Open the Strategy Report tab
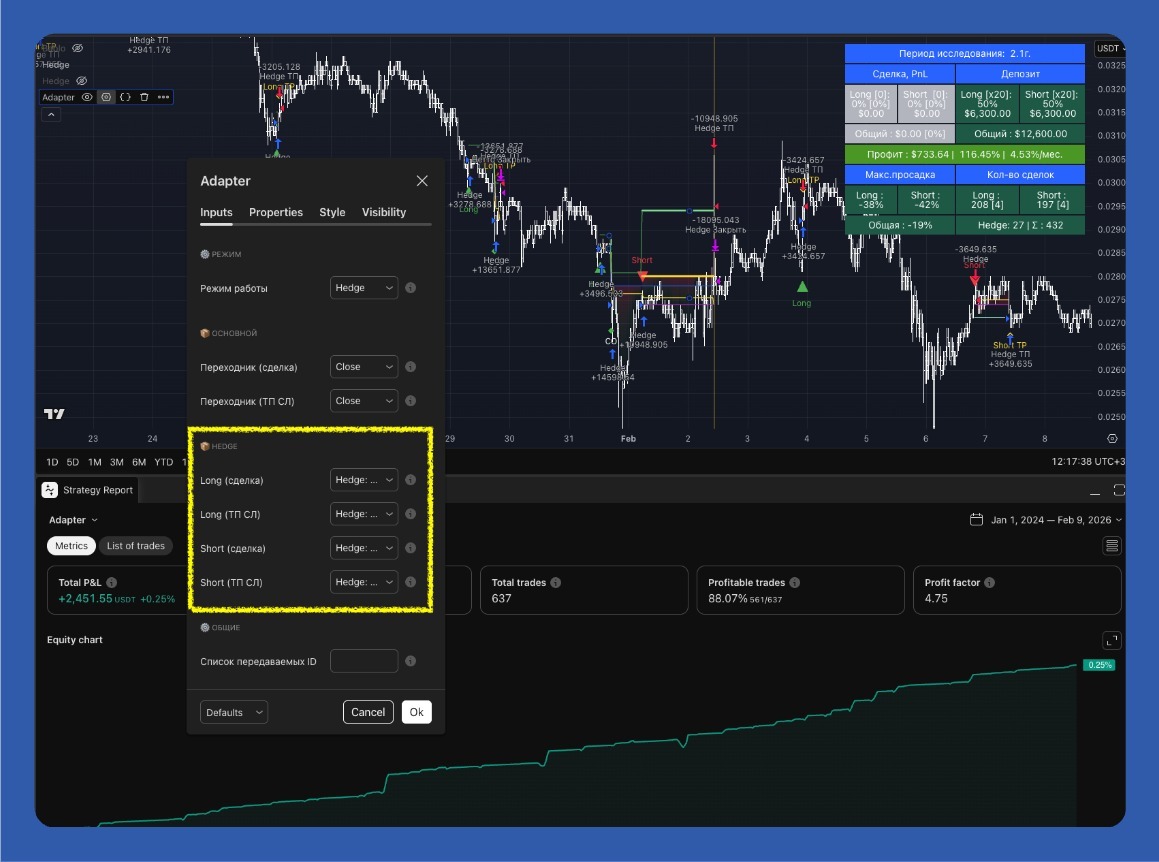Screen dimensions: 1159x862 click(x=88, y=489)
